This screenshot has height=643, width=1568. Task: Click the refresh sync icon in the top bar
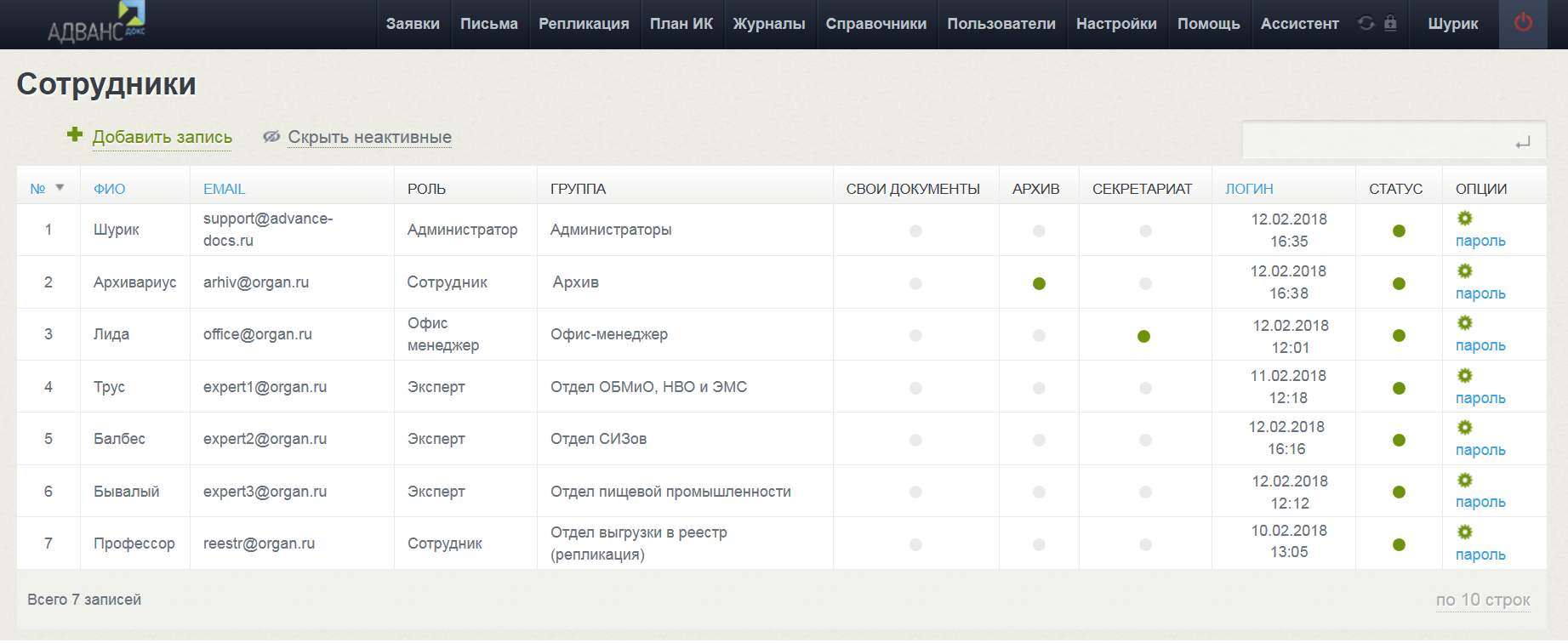[x=1366, y=23]
